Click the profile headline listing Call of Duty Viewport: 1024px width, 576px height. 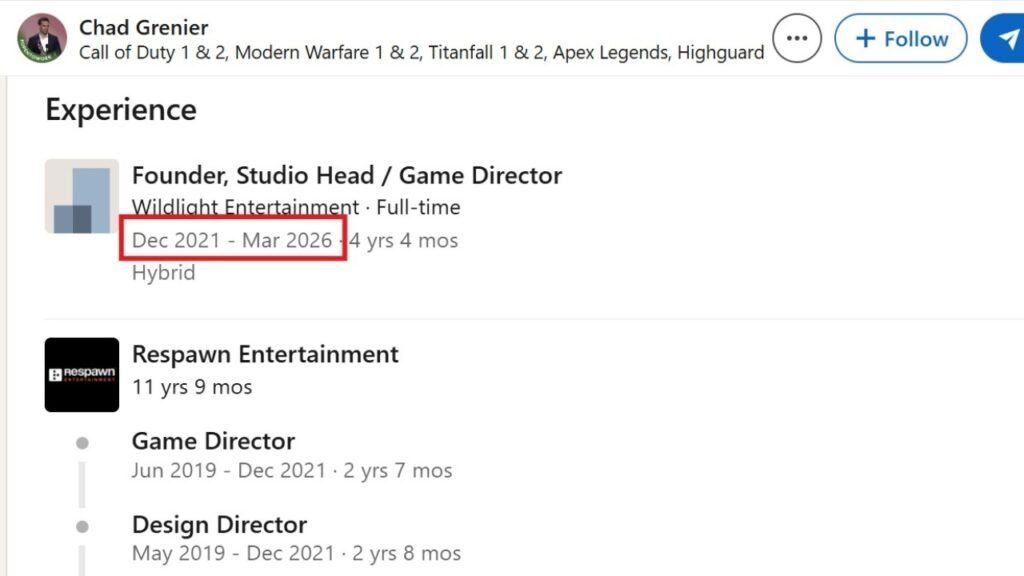click(421, 52)
